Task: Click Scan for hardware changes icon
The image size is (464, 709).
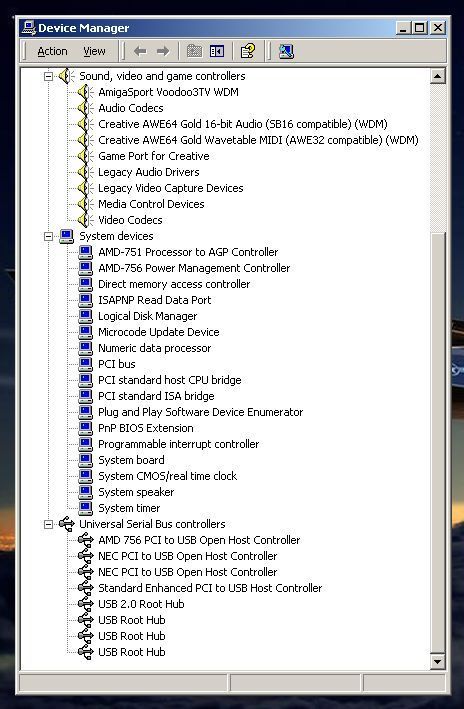Action: (286, 51)
